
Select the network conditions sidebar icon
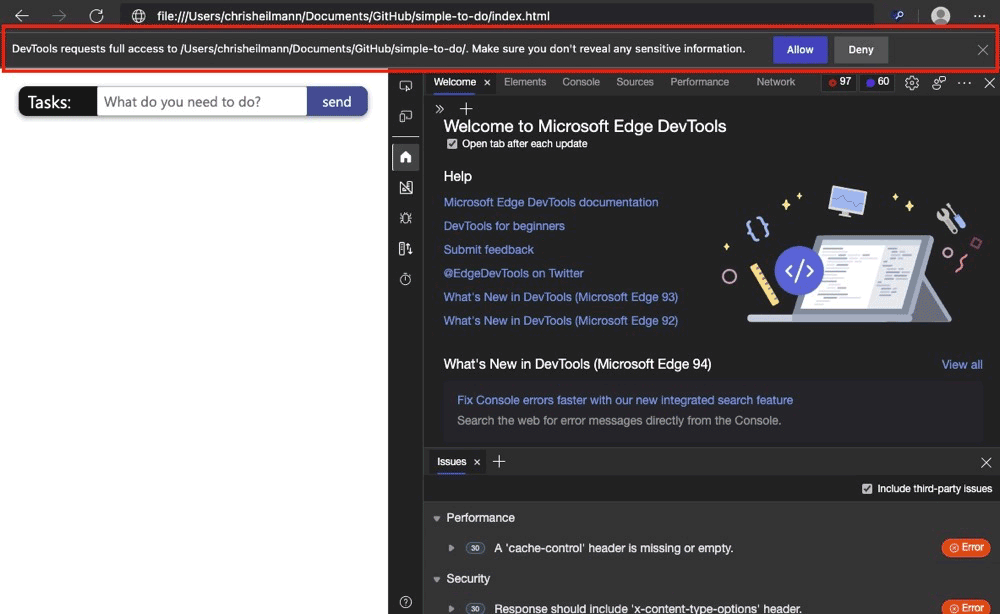[x=405, y=248]
